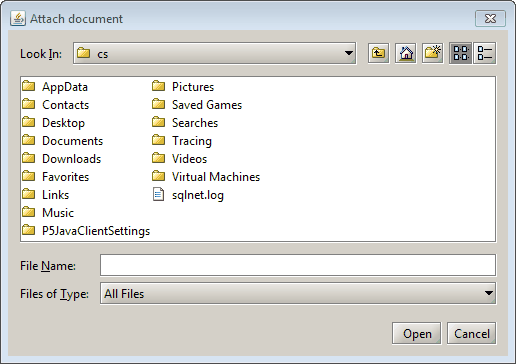The height and width of the screenshot is (364, 516).
Task: Expand the Files of Type dropdown
Action: [298, 293]
